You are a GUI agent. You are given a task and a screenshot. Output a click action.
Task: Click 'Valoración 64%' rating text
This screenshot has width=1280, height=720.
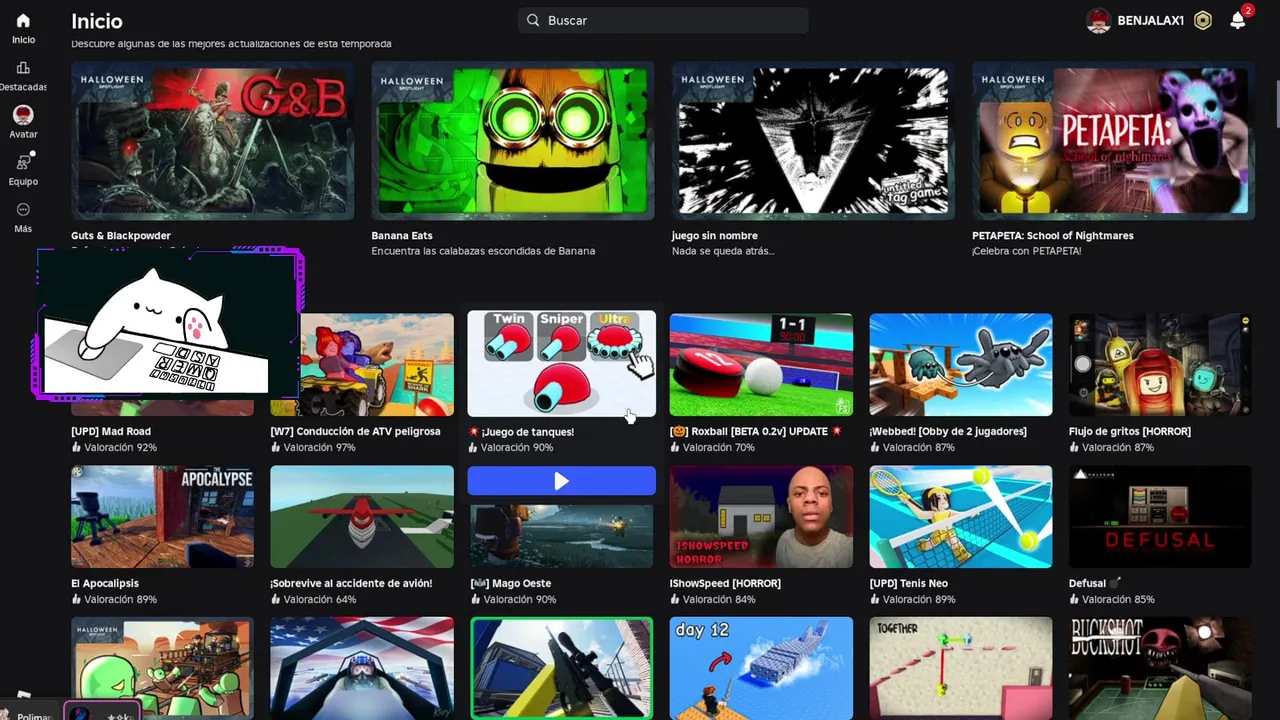319,600
